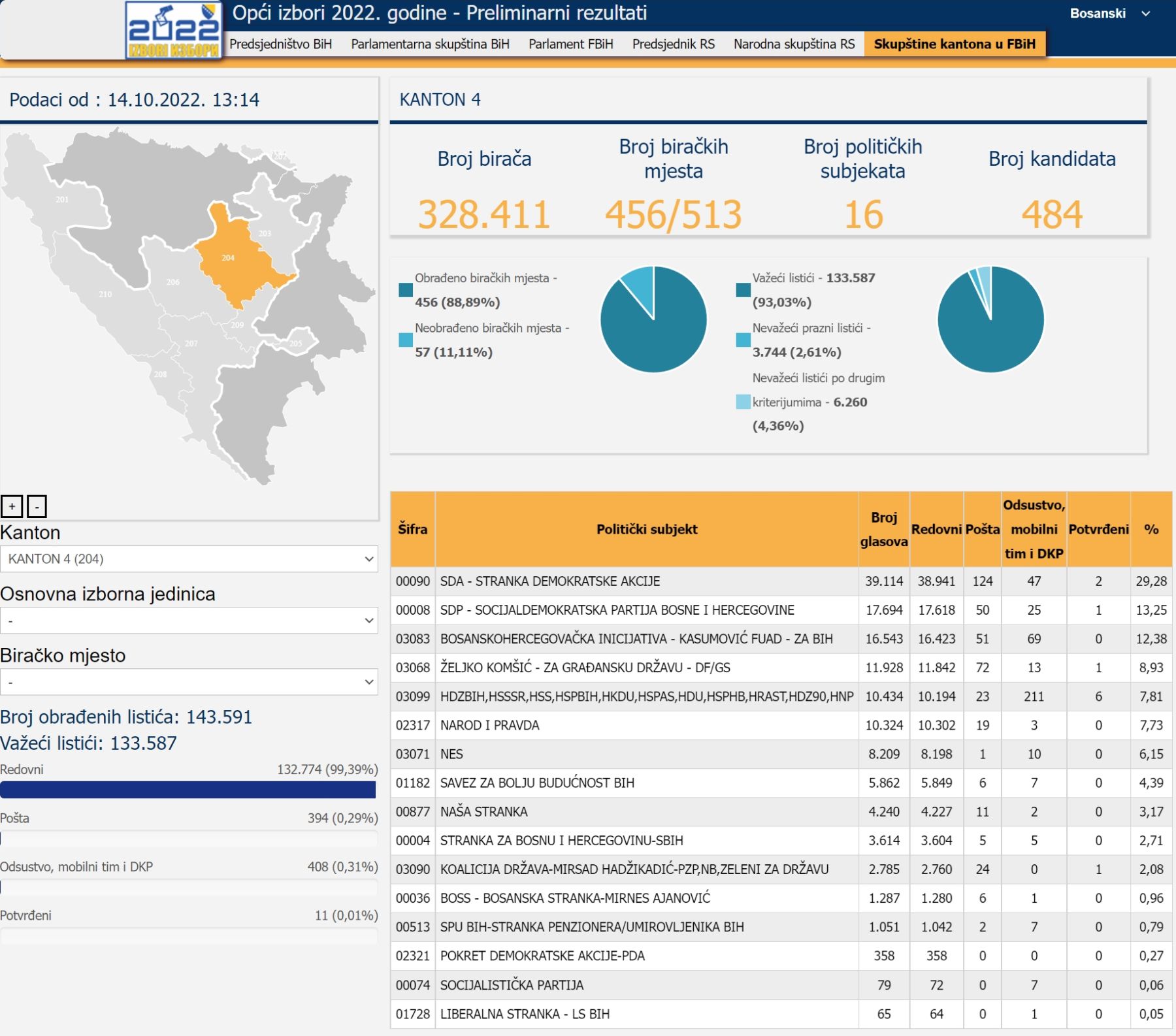Click the Broj glasova column header
Image resolution: width=1176 pixels, height=1036 pixels.
(x=883, y=529)
